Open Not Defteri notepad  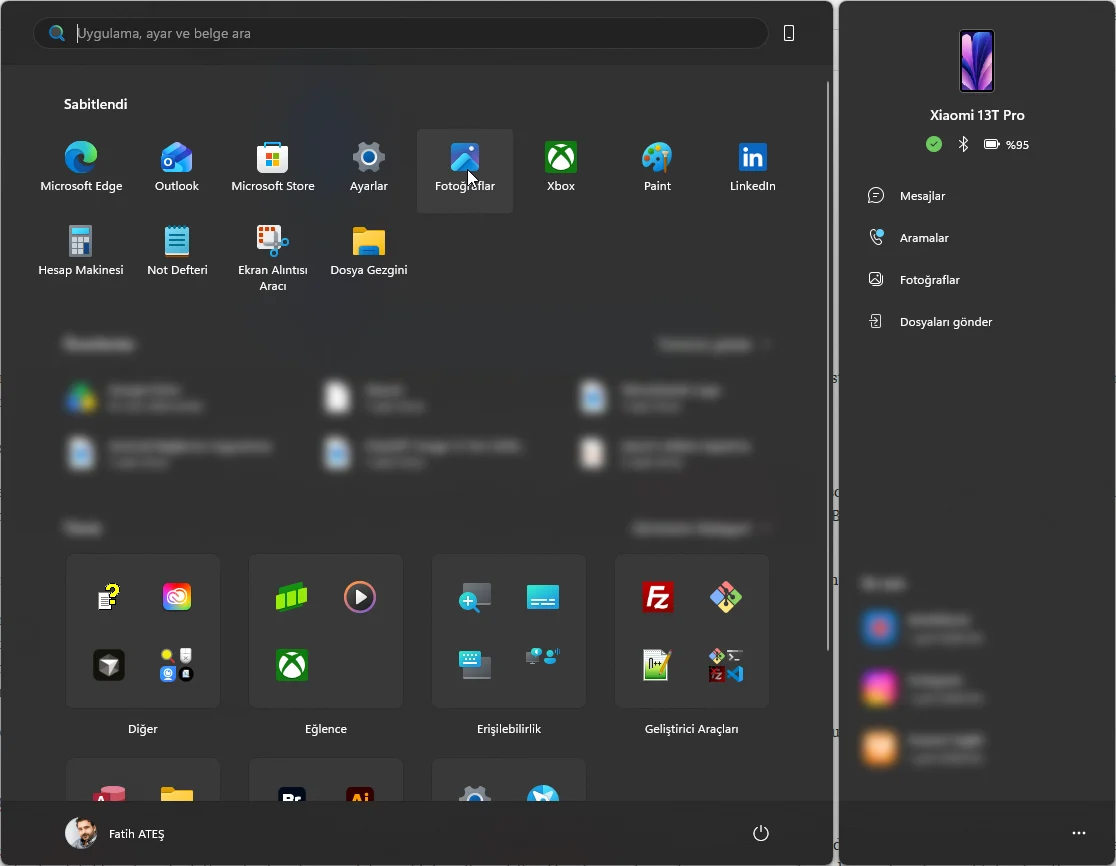177,253
